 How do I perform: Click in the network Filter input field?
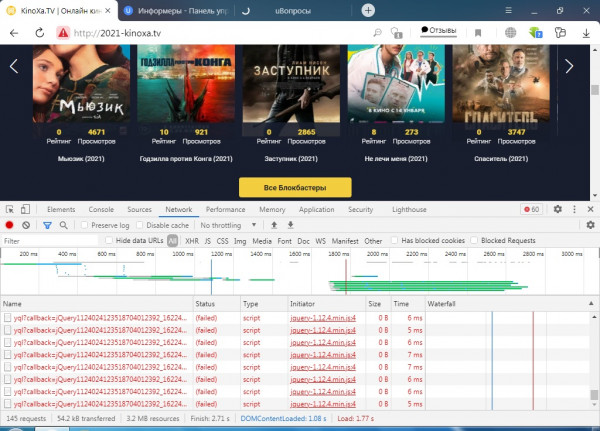point(50,241)
